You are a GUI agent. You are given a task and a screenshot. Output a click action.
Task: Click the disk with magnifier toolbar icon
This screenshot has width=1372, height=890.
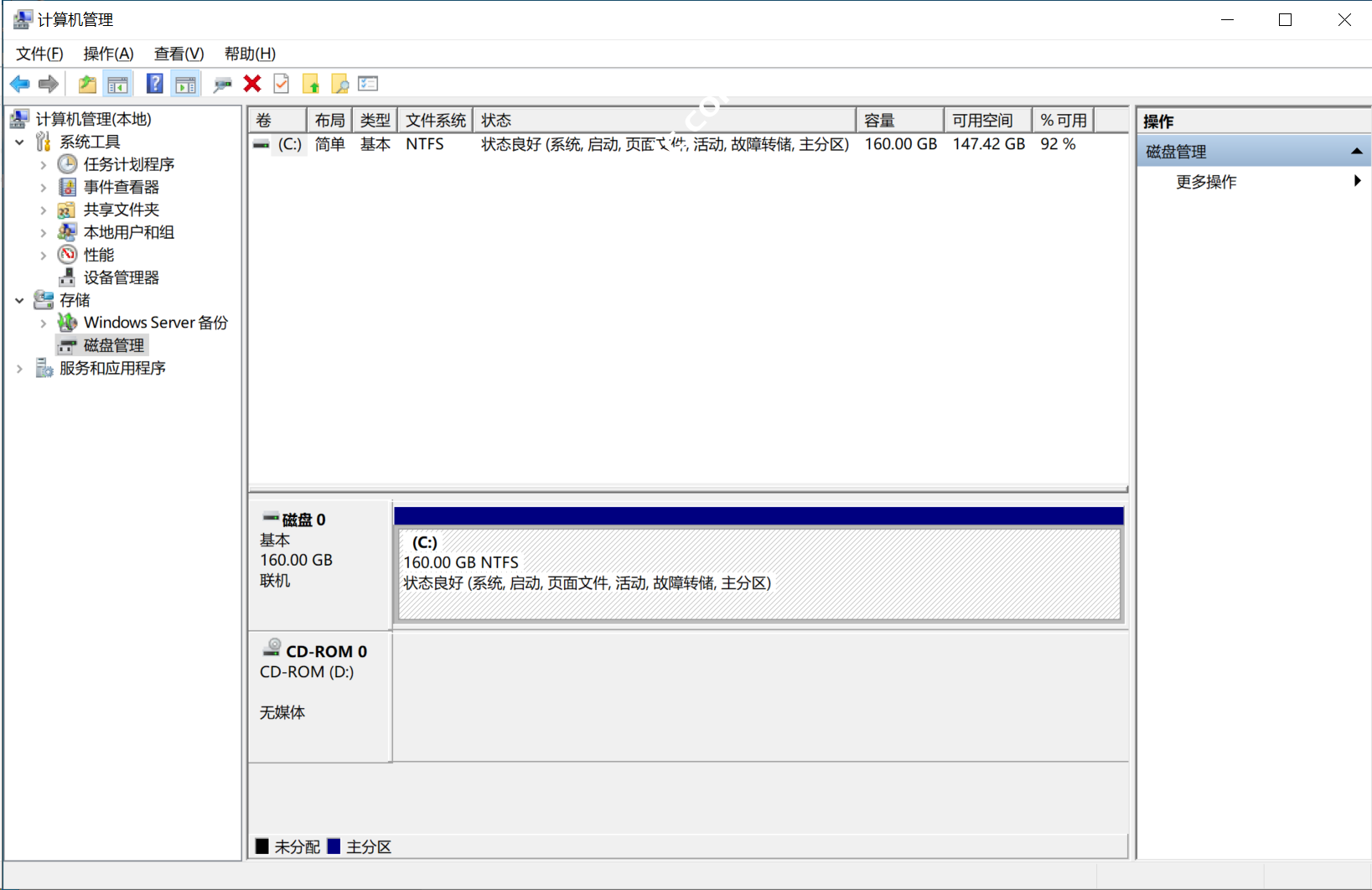click(222, 84)
